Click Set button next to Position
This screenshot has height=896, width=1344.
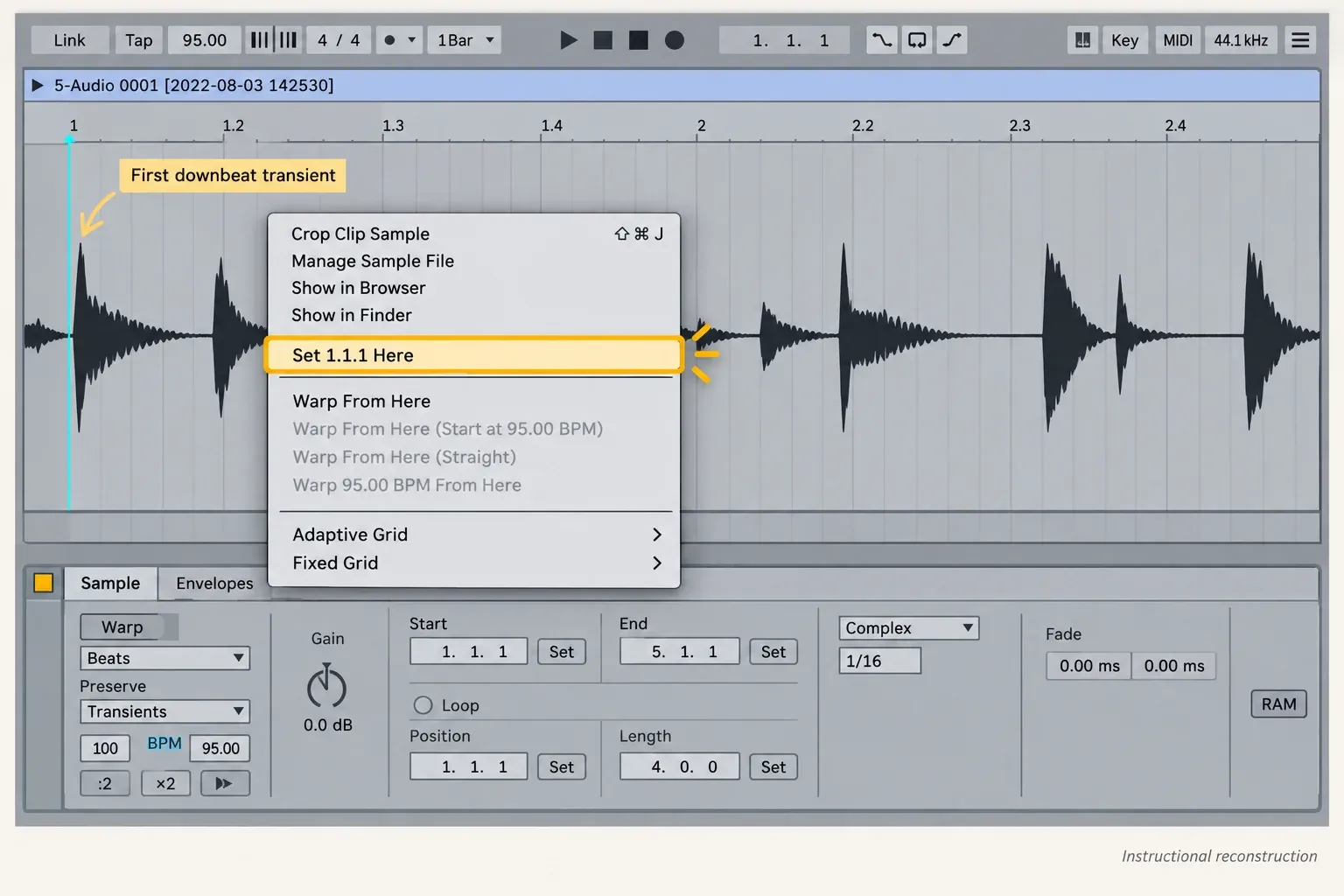pyautogui.click(x=562, y=767)
